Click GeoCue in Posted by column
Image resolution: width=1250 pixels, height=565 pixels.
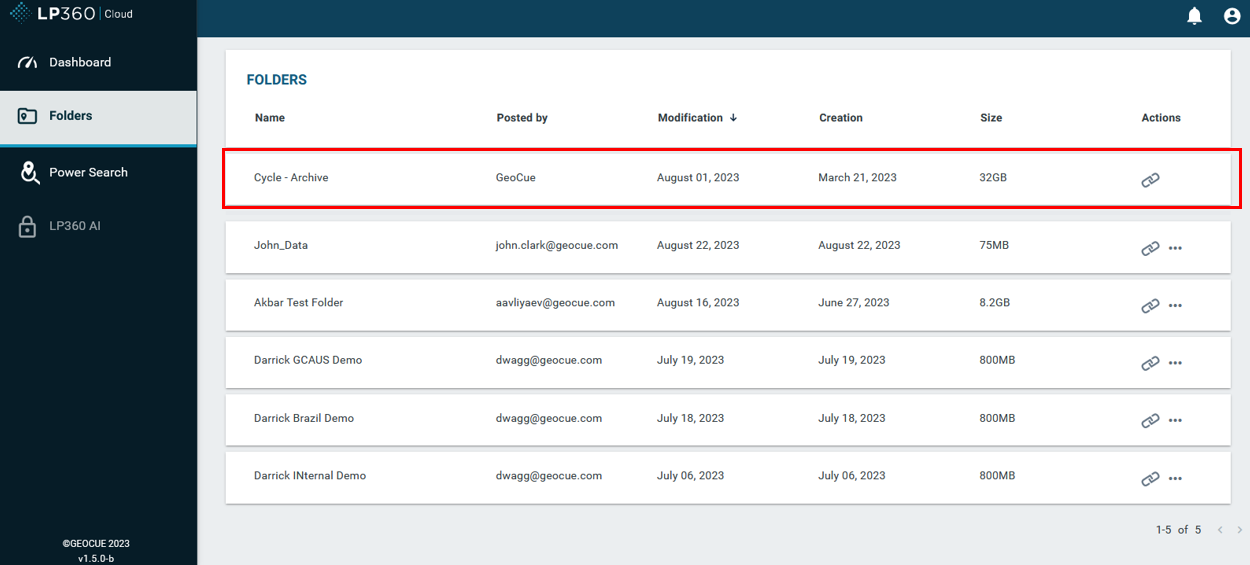pos(515,178)
